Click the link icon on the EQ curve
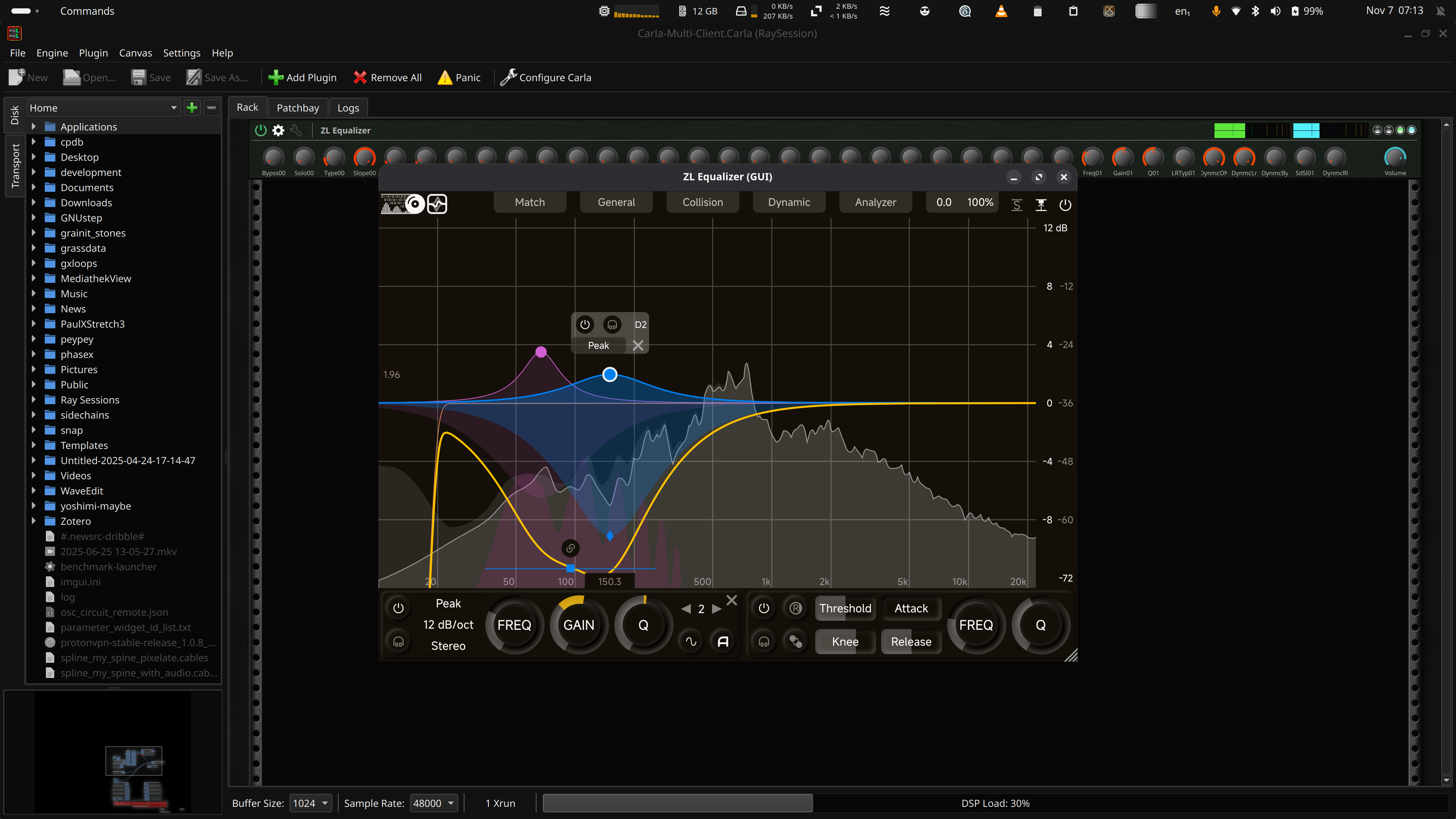 [x=570, y=548]
